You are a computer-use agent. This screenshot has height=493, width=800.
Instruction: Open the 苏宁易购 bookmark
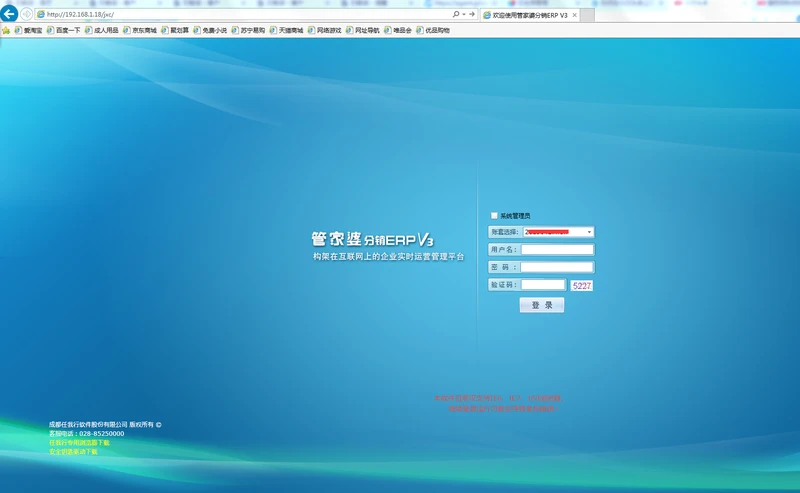248,31
